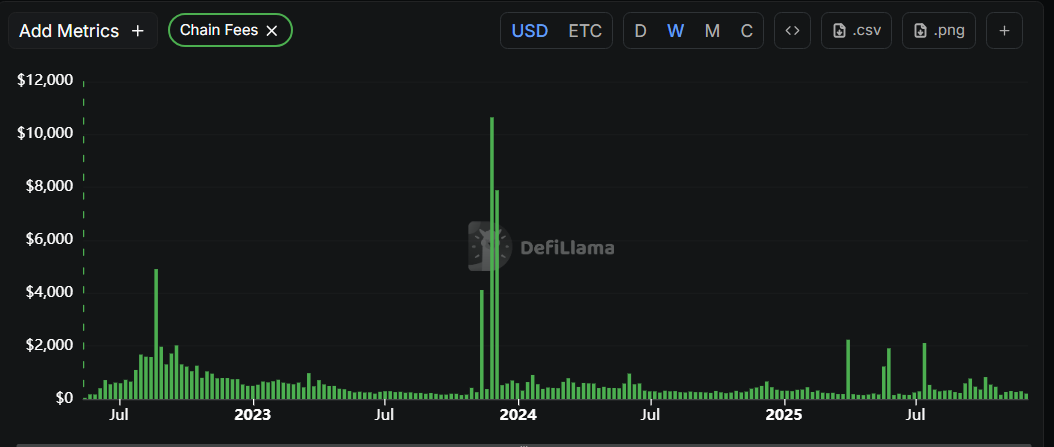Click the 2022 bar reaching nearly $5,000
The image size is (1054, 447).
pos(156,335)
